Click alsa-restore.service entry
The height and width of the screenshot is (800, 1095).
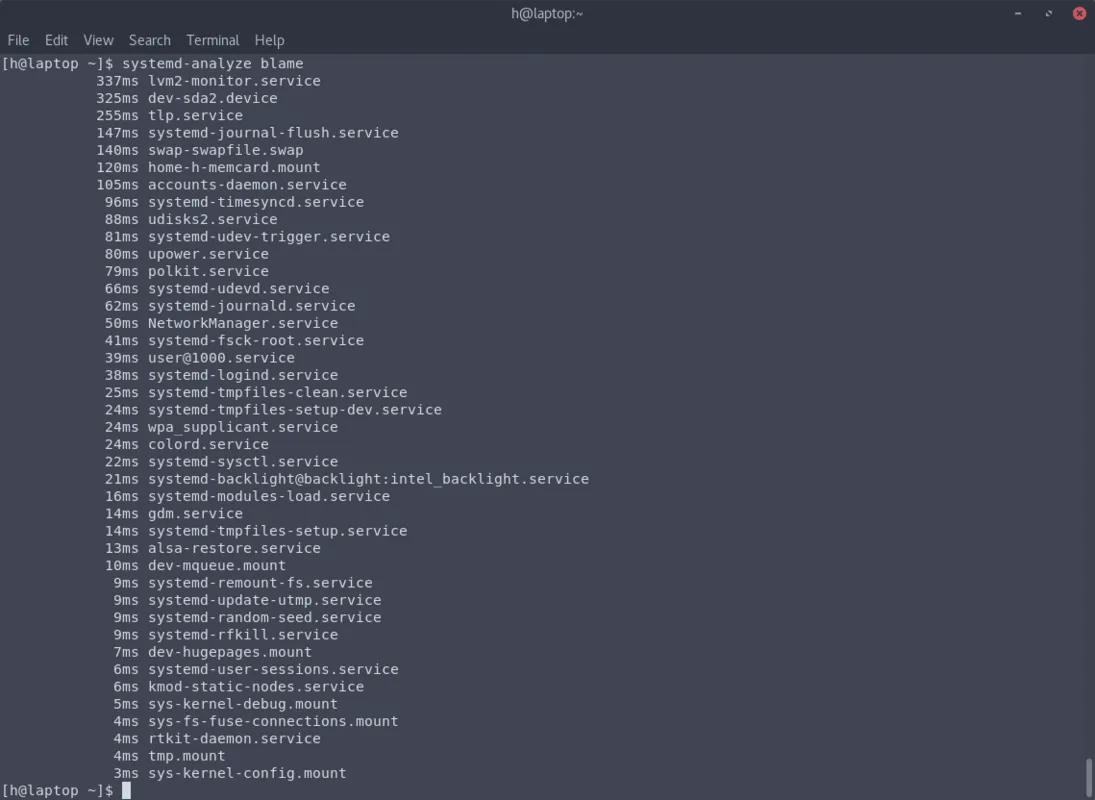(x=212, y=549)
